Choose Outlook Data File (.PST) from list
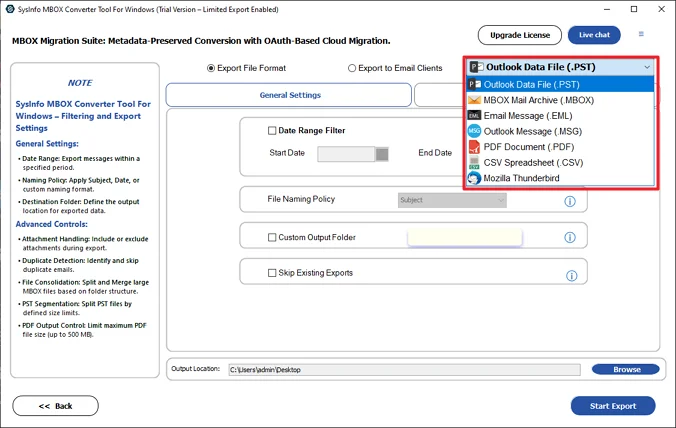Screen dimensions: 676x428 560,84
